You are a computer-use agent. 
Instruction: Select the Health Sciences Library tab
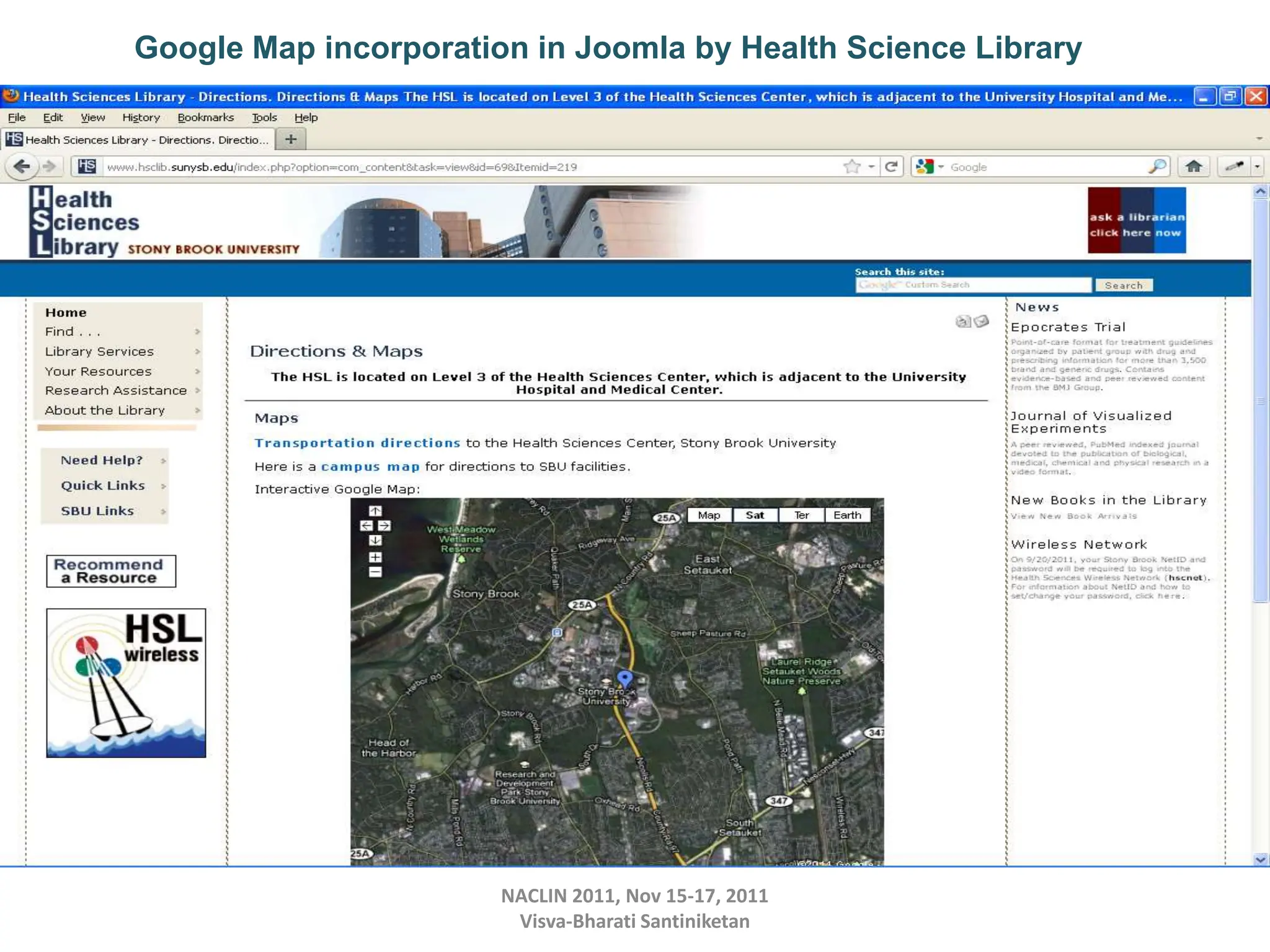(137, 139)
